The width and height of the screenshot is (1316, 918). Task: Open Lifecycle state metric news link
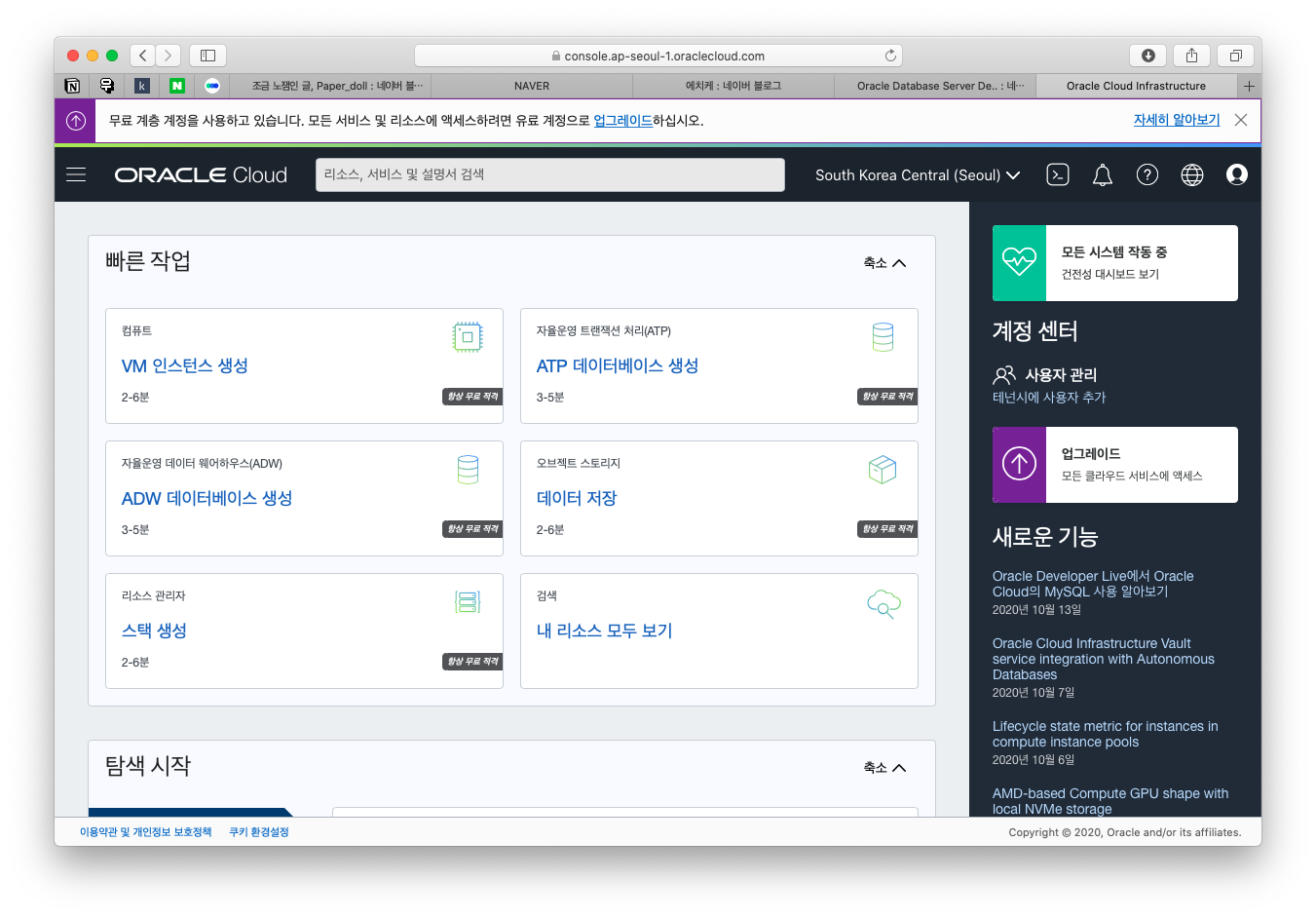[x=1106, y=734]
